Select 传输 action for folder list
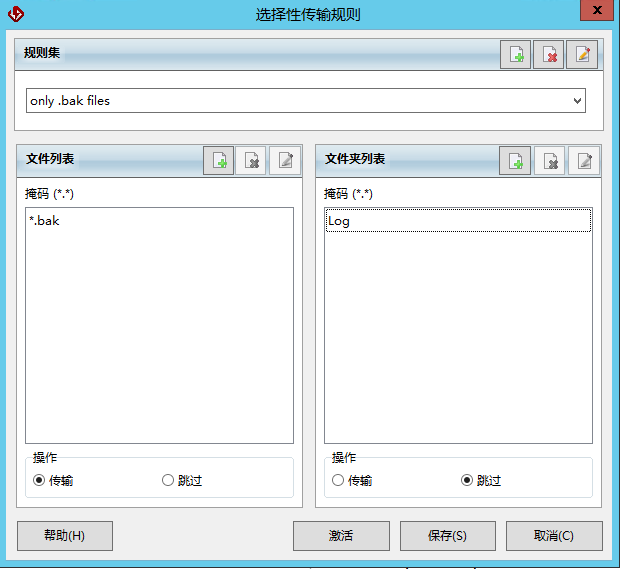The image size is (620, 569). click(x=352, y=480)
